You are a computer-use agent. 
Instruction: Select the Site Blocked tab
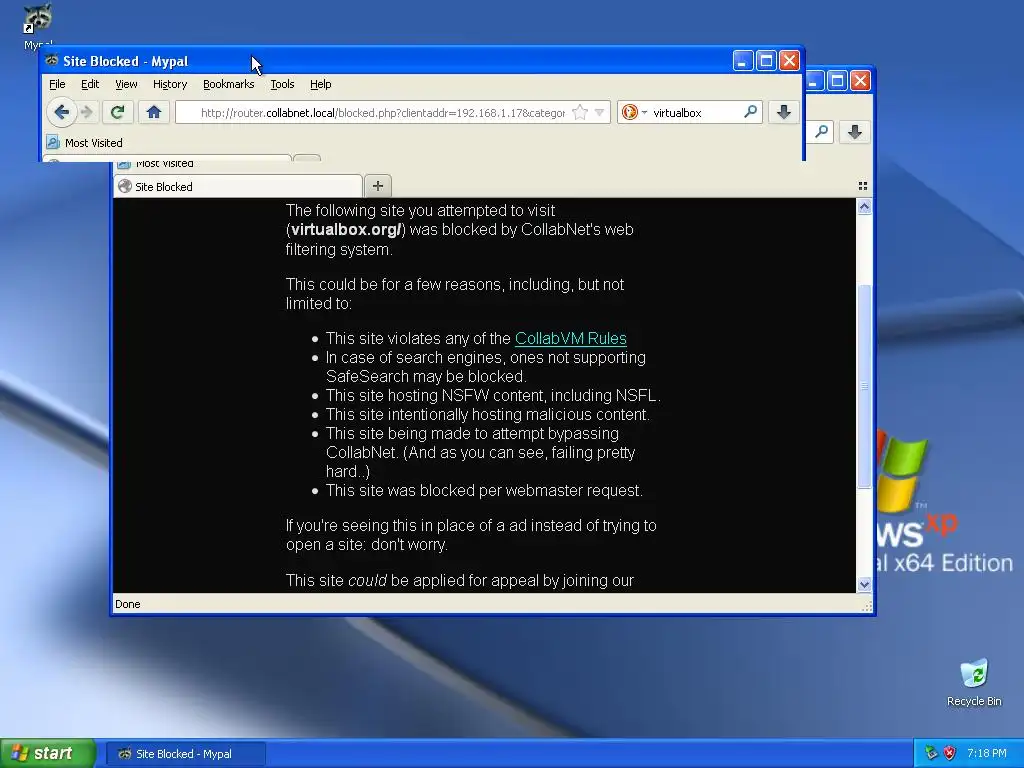[238, 186]
